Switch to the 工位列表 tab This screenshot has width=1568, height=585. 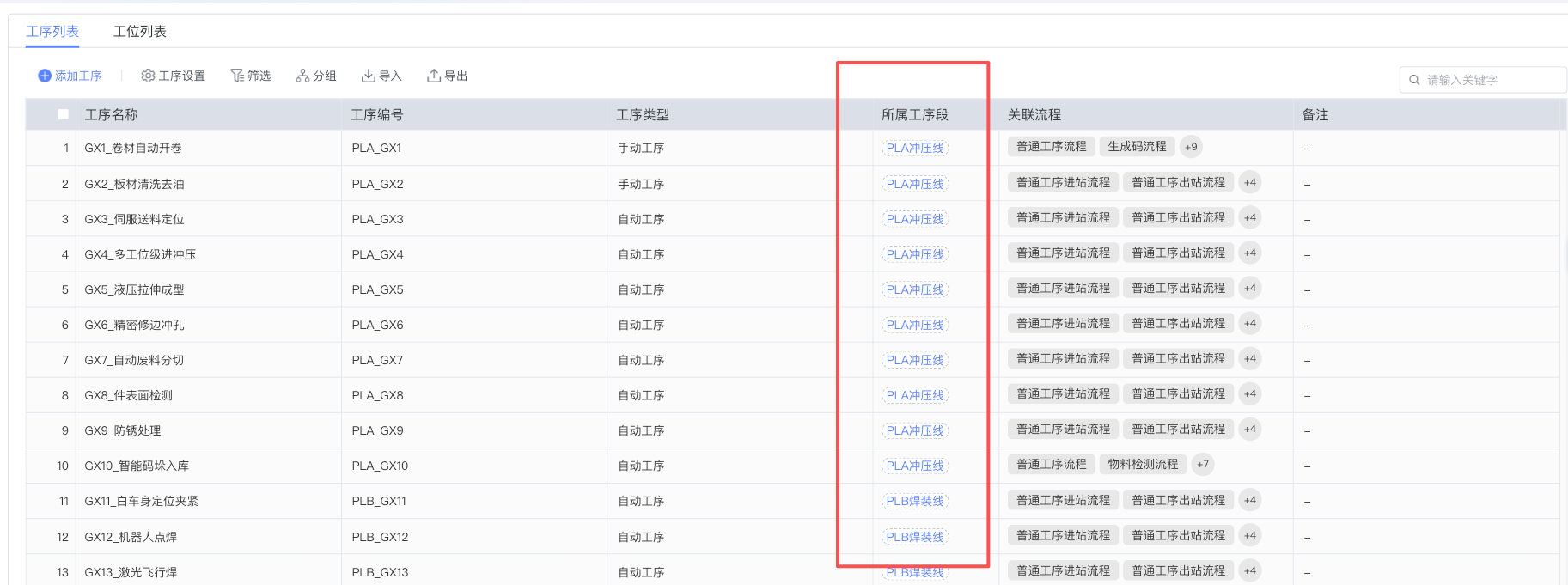140,32
